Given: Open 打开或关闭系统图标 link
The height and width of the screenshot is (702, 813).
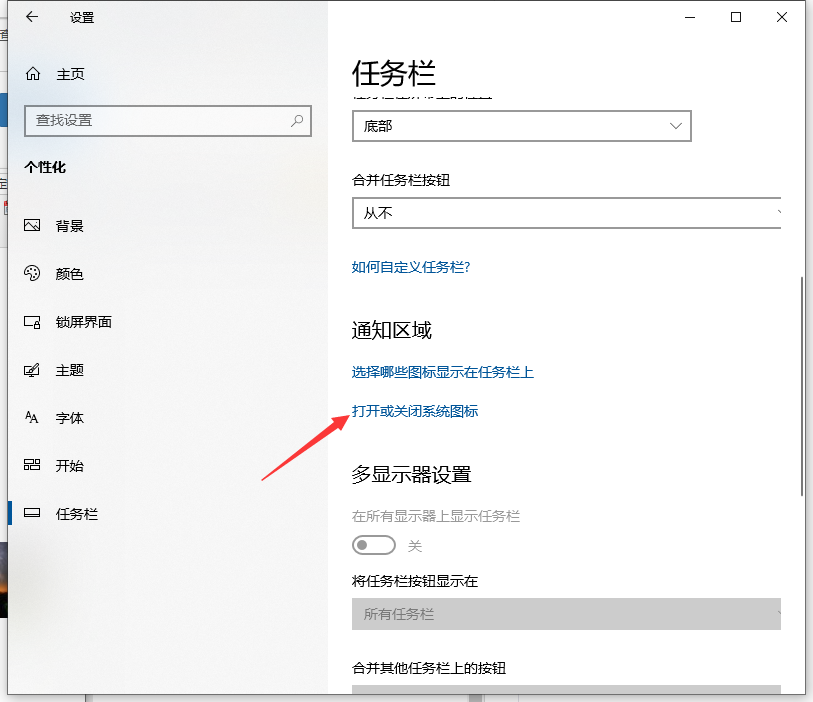Looking at the screenshot, I should coord(414,410).
